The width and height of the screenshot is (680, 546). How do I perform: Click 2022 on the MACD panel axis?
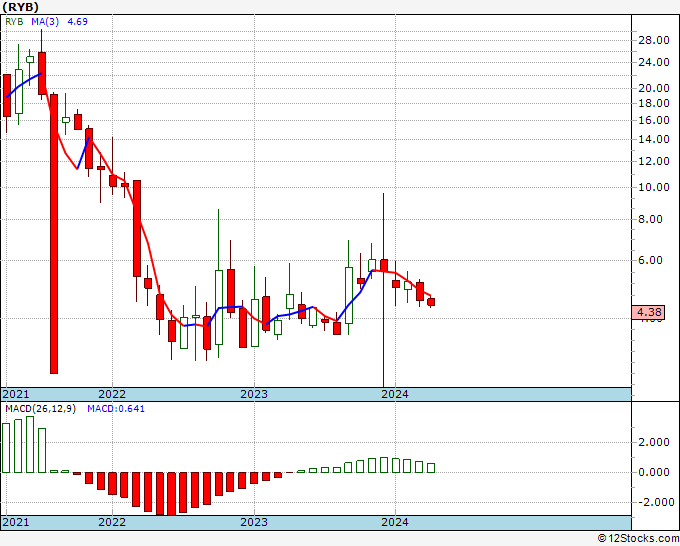point(112,522)
